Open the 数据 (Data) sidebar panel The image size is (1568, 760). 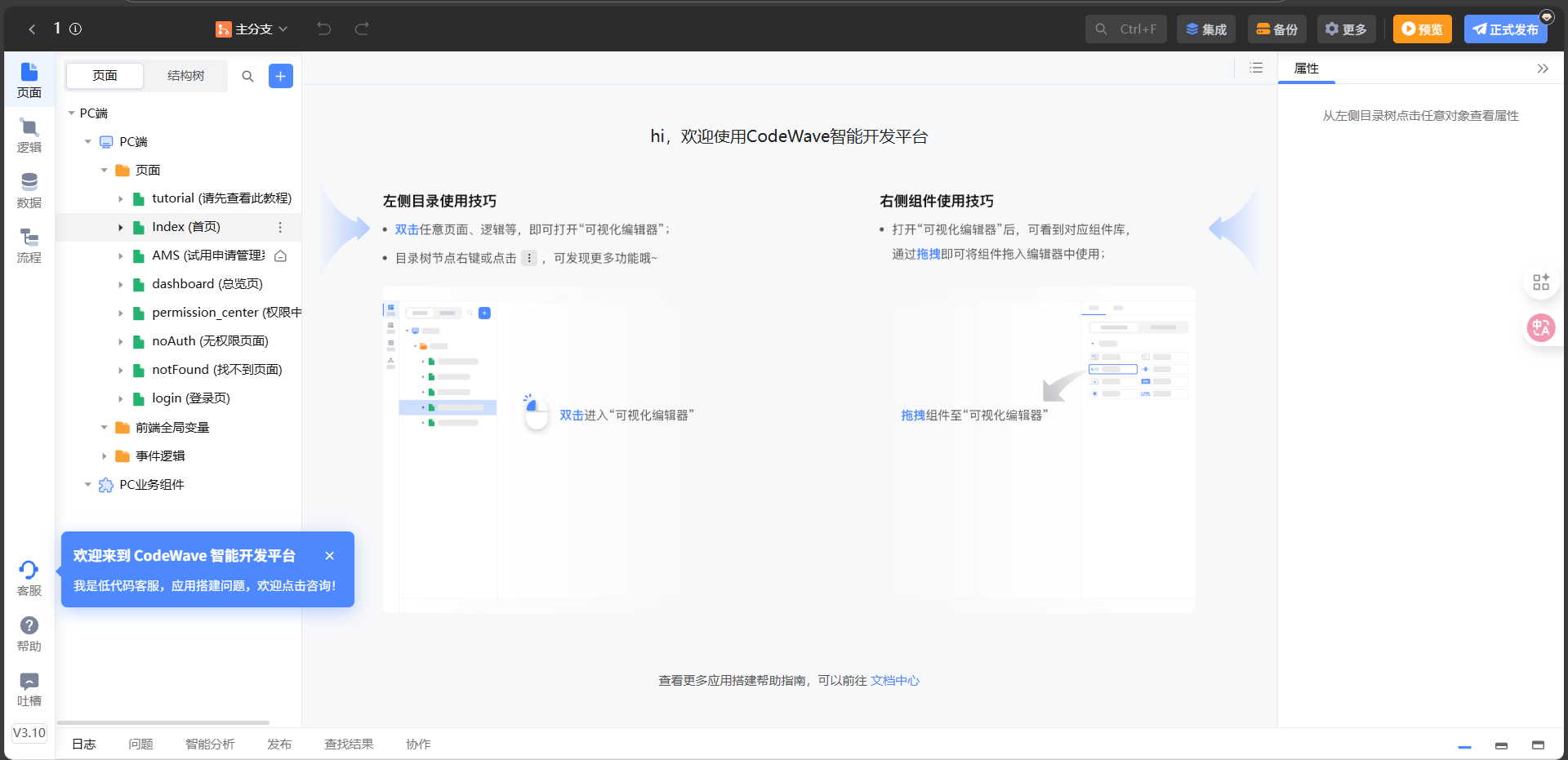(x=29, y=191)
